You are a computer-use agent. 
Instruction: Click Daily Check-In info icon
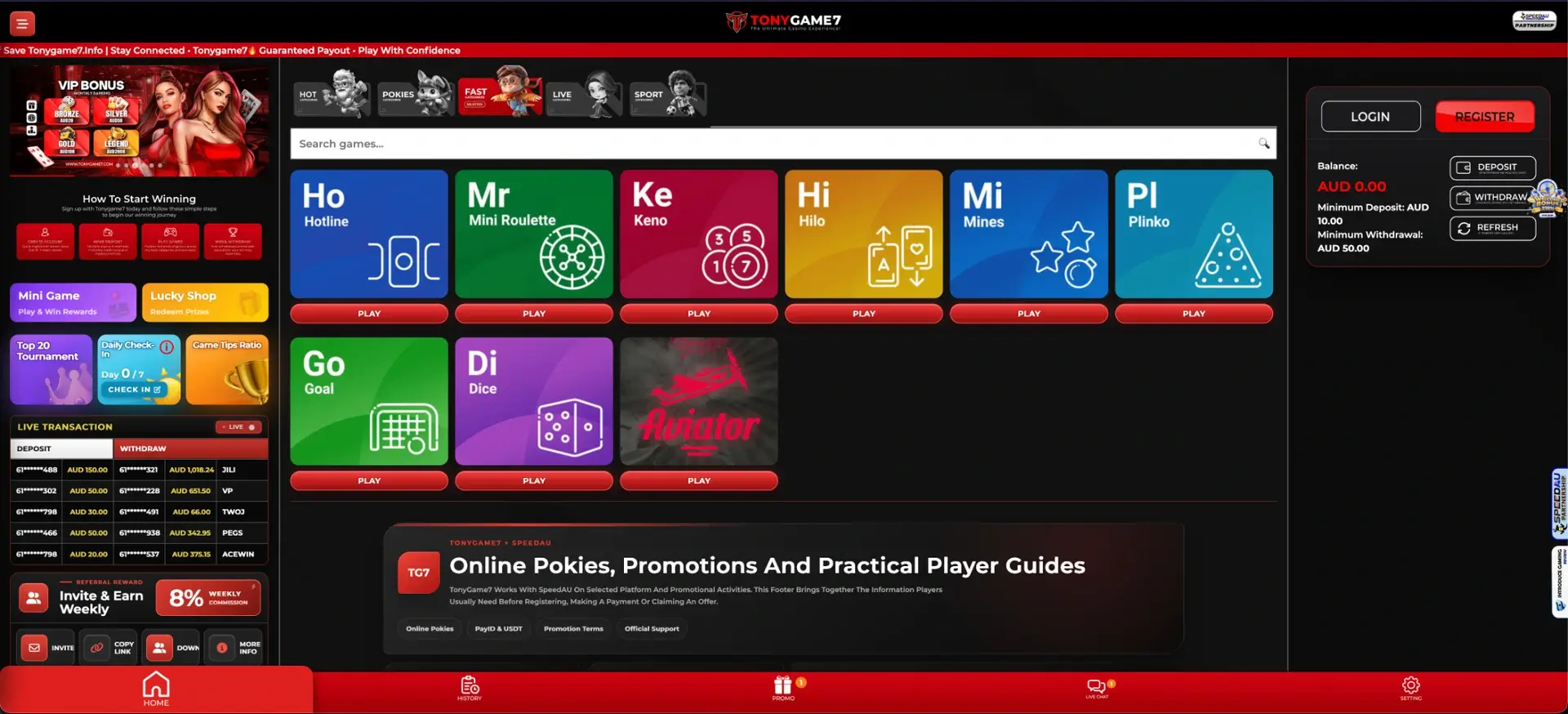point(167,346)
